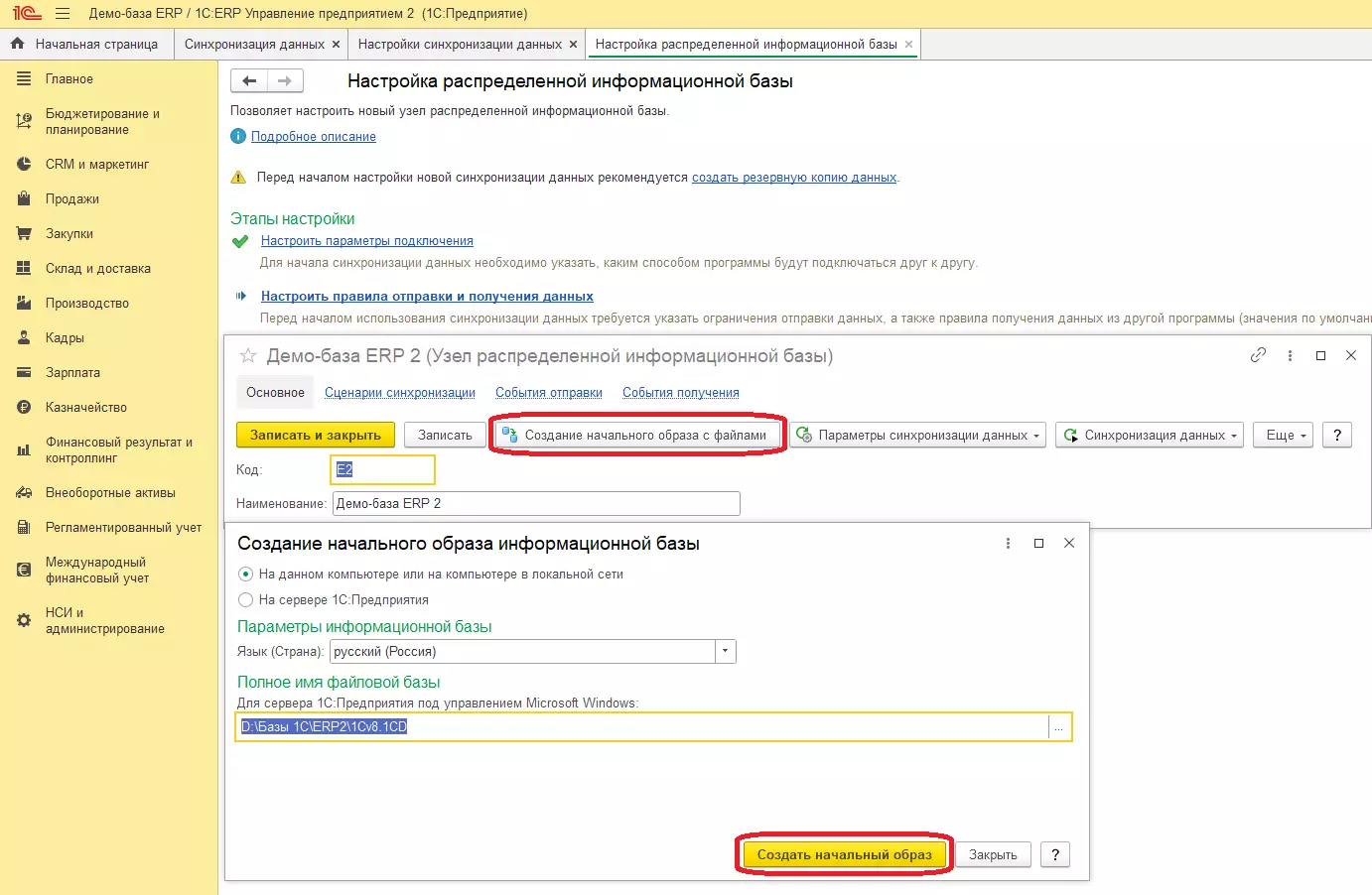Maximize the Демо-база ERP 2 node form
This screenshot has height=895, width=1372.
[1320, 355]
